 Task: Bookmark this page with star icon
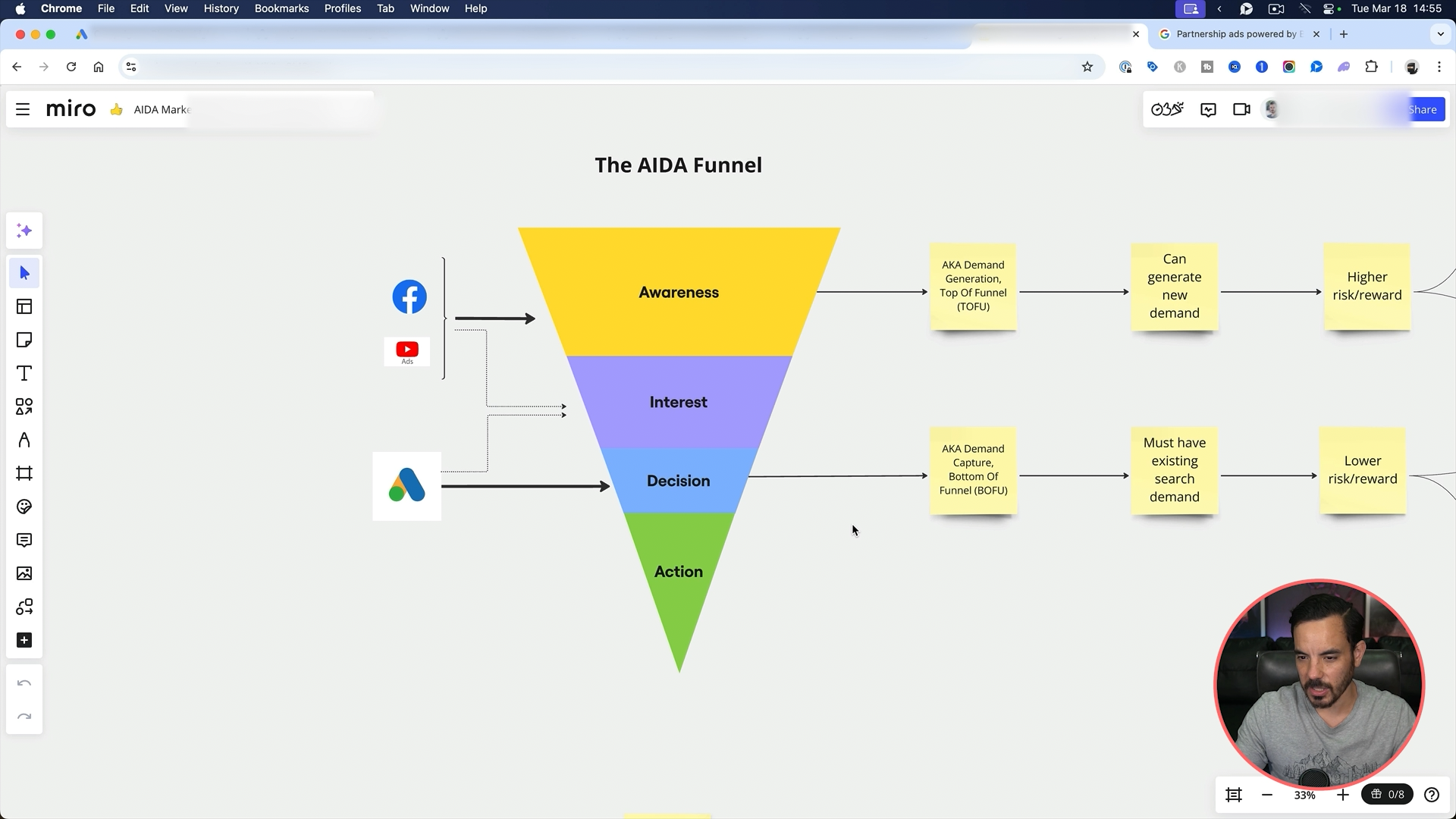[1087, 67]
